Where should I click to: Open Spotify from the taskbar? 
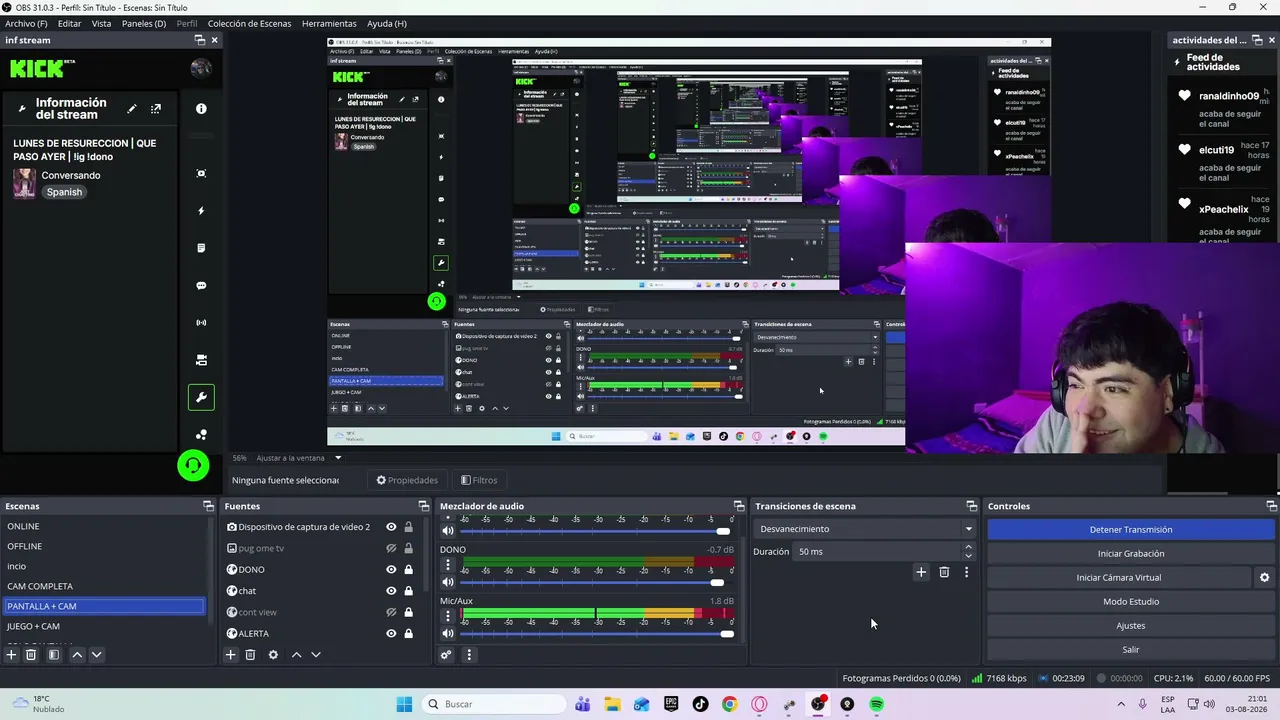[x=877, y=704]
